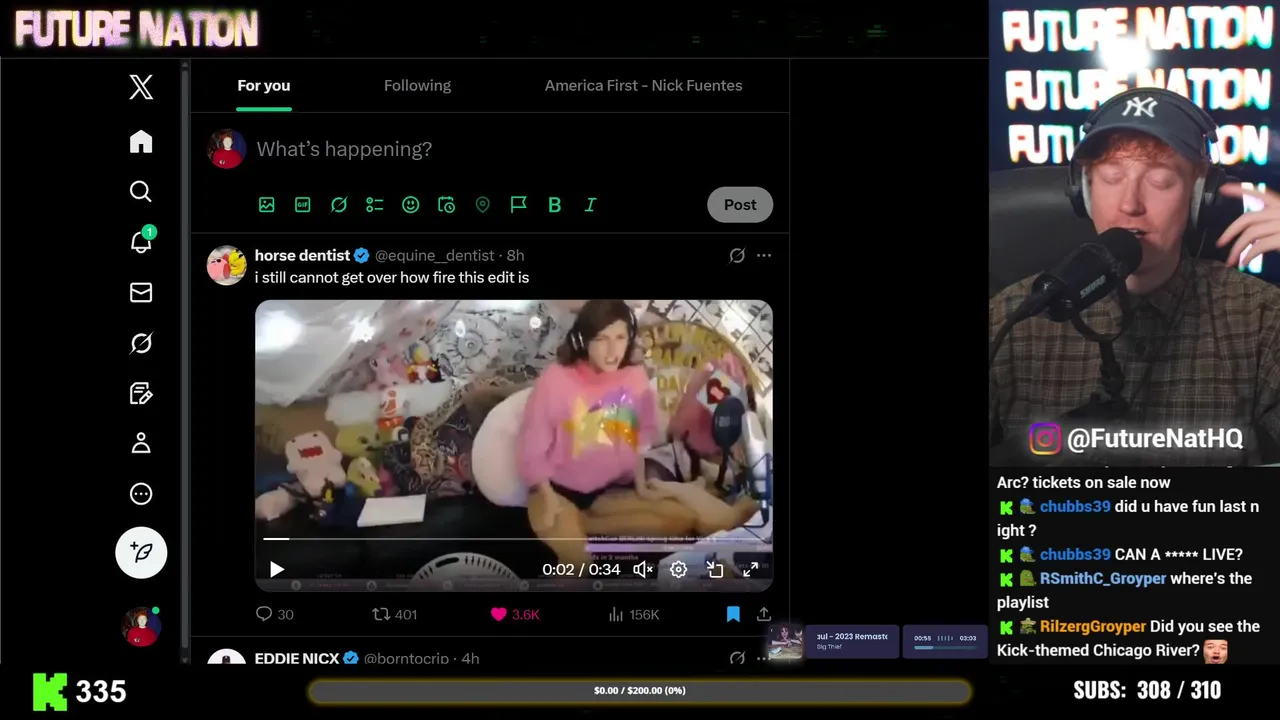Click the feed's left scrollbar
The height and width of the screenshot is (720, 1280).
tap(185, 360)
